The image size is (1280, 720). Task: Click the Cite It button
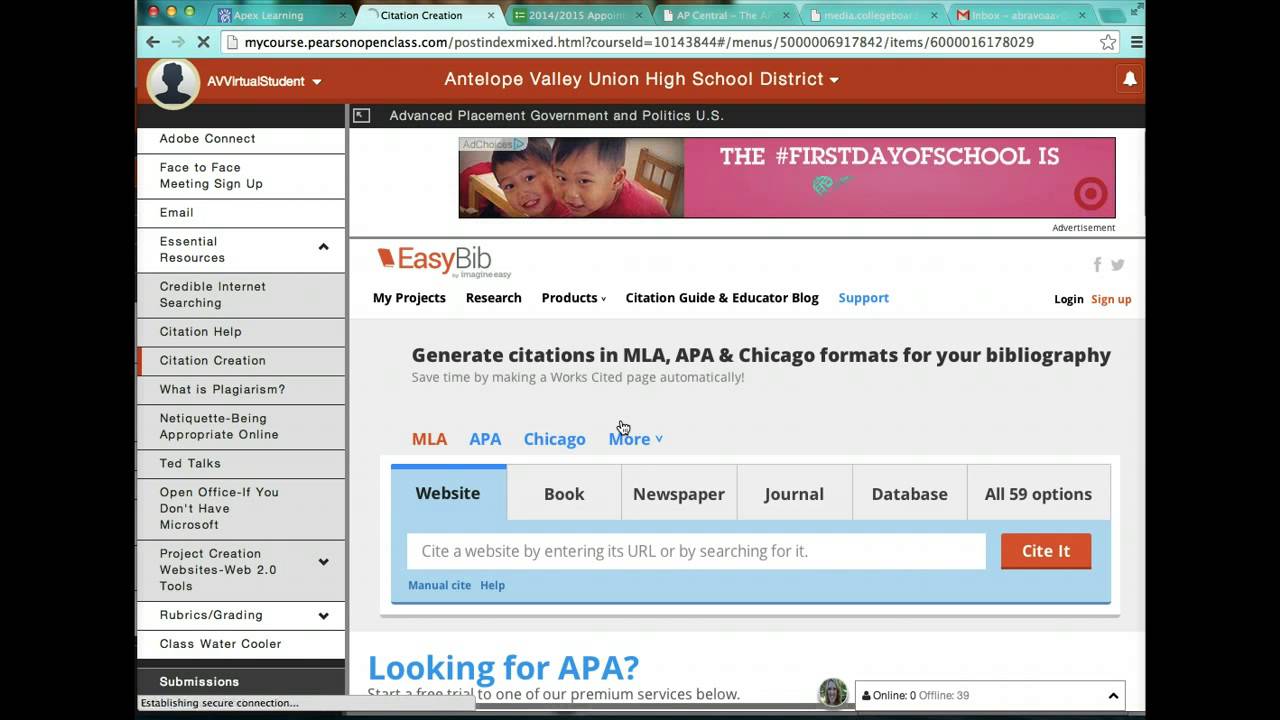click(1046, 551)
